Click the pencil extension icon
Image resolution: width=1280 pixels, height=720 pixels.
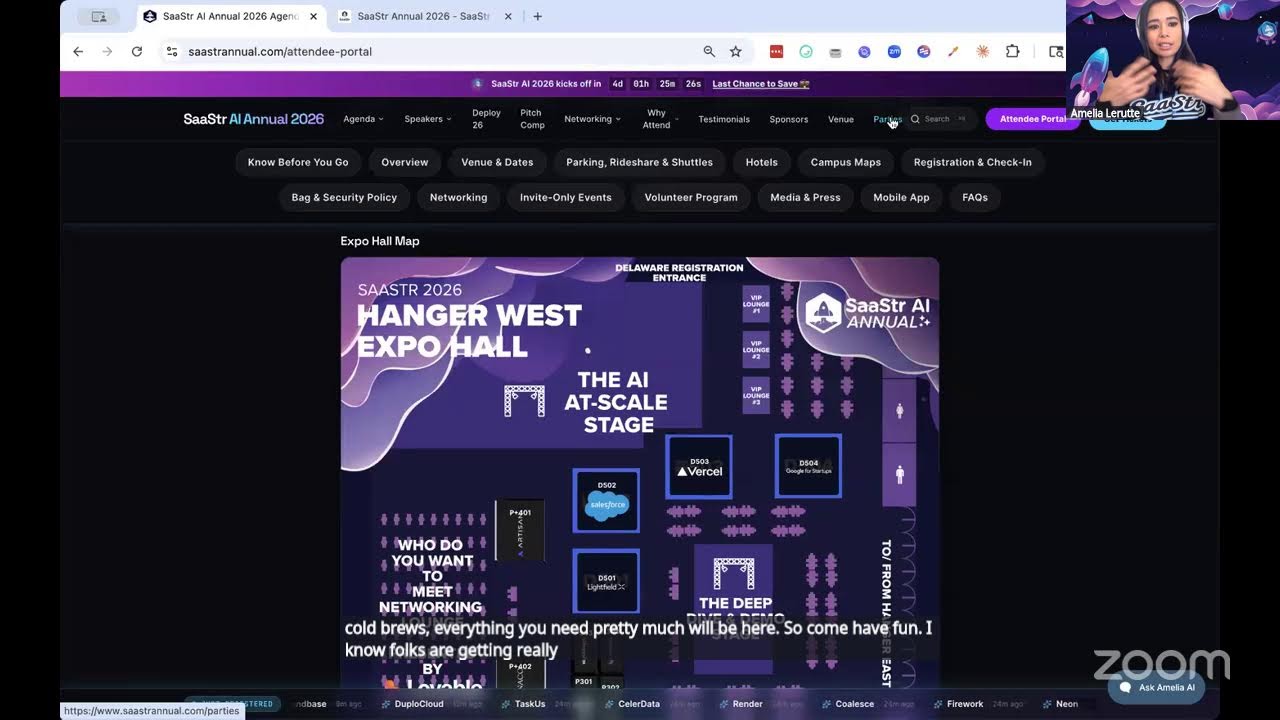(x=953, y=51)
